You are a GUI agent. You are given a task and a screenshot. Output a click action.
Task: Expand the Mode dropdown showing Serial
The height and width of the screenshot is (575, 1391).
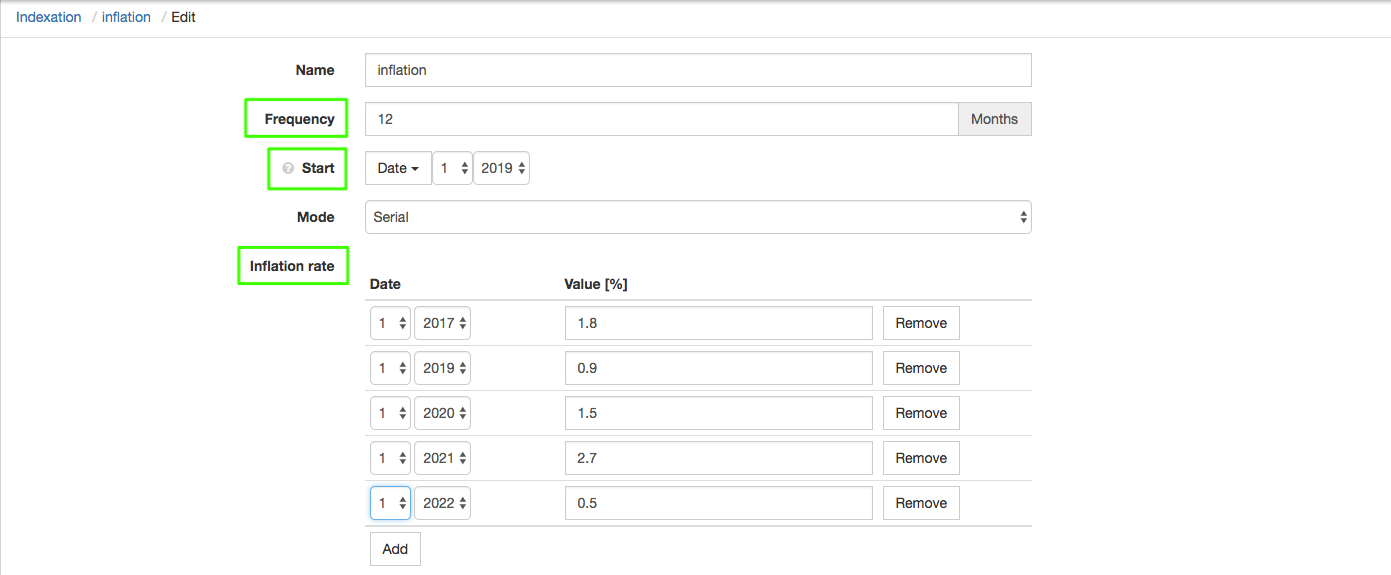[697, 217]
